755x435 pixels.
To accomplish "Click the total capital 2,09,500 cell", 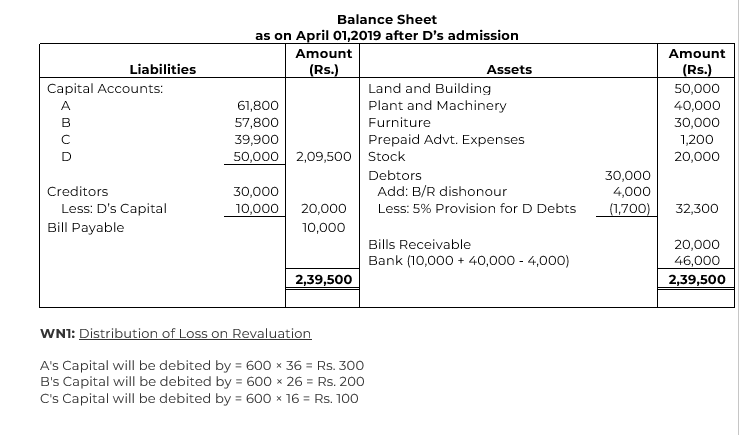I will pyautogui.click(x=324, y=157).
